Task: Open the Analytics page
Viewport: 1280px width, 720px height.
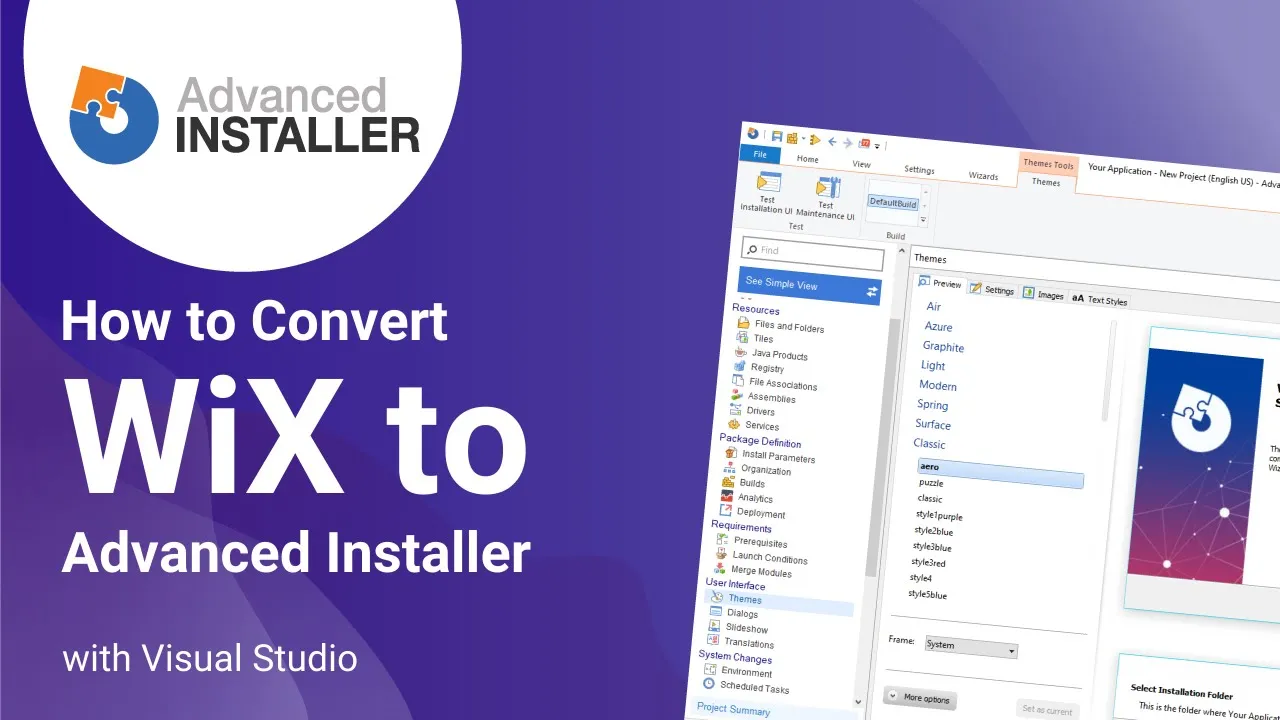Action: 747,497
